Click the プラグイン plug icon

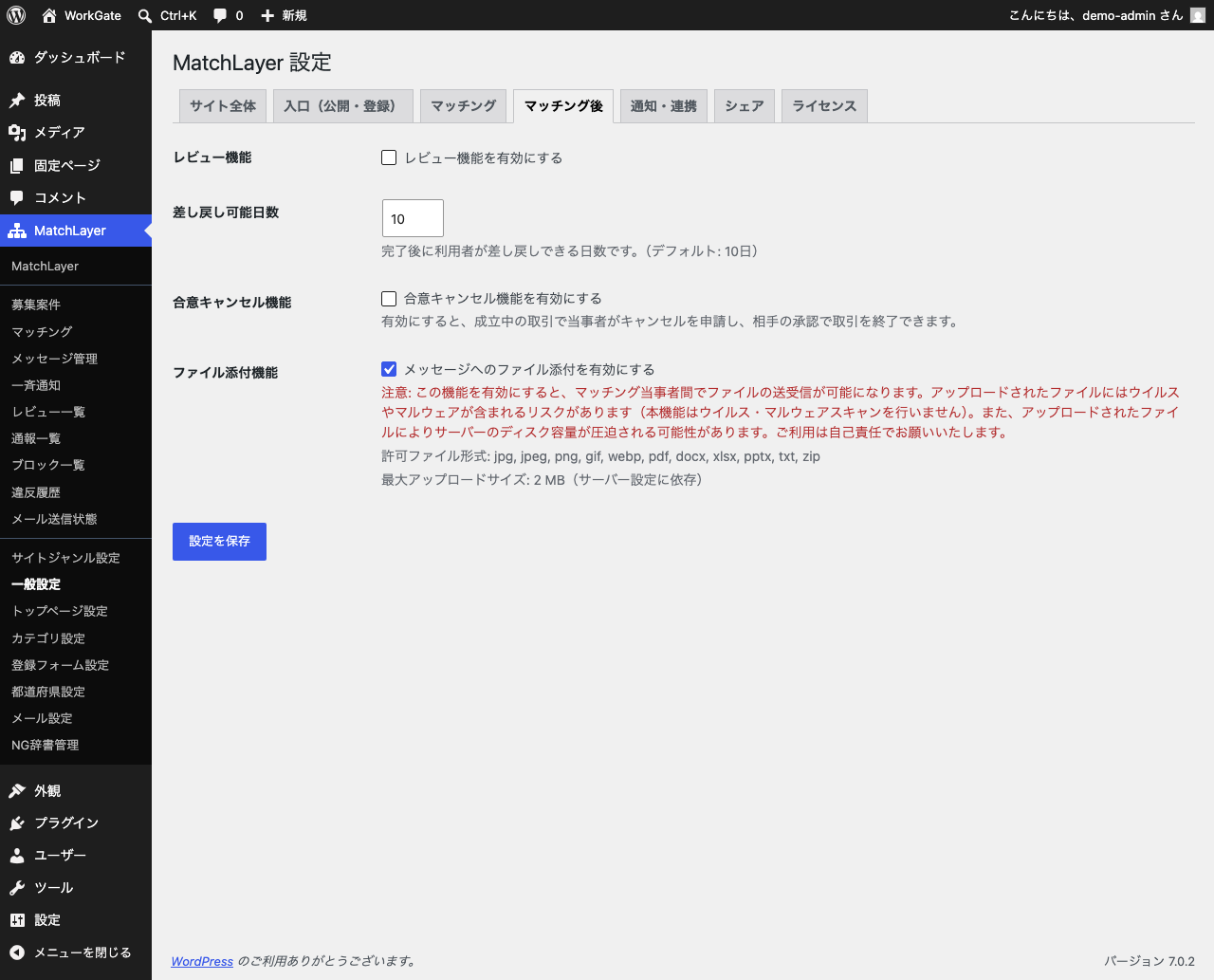17,823
